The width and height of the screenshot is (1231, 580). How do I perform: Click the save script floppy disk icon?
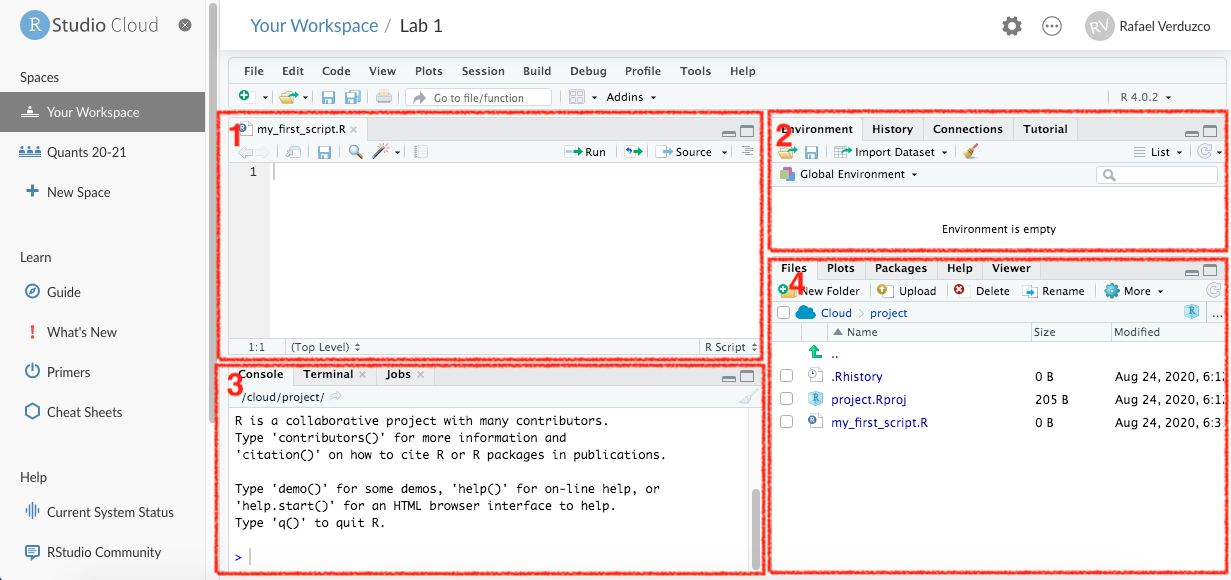tap(324, 152)
